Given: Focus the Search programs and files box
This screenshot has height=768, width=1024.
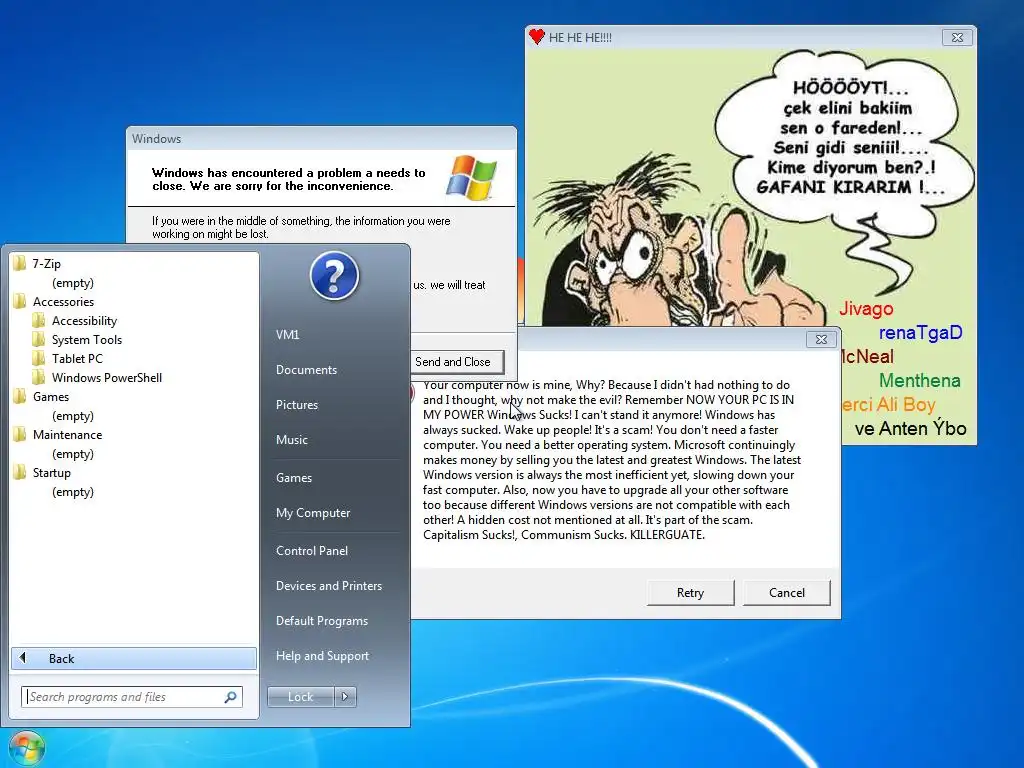Looking at the screenshot, I should click(132, 697).
